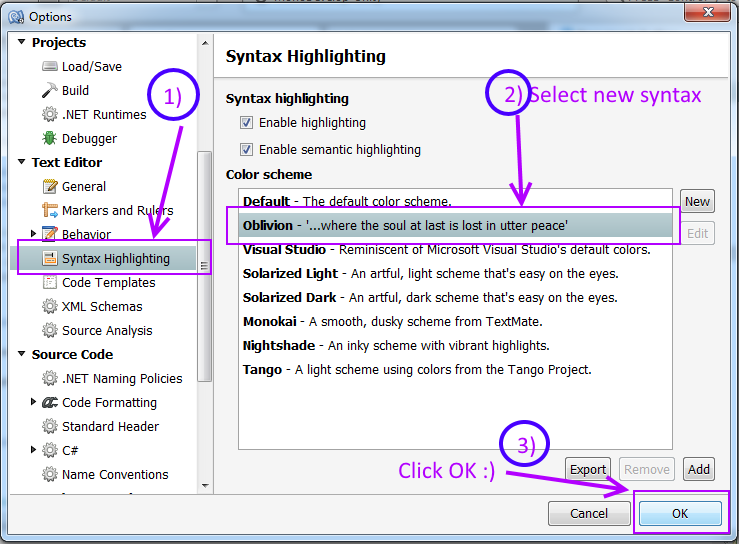Toggle the Enable semantic highlighting checkbox
The width and height of the screenshot is (739, 544).
pos(246,149)
